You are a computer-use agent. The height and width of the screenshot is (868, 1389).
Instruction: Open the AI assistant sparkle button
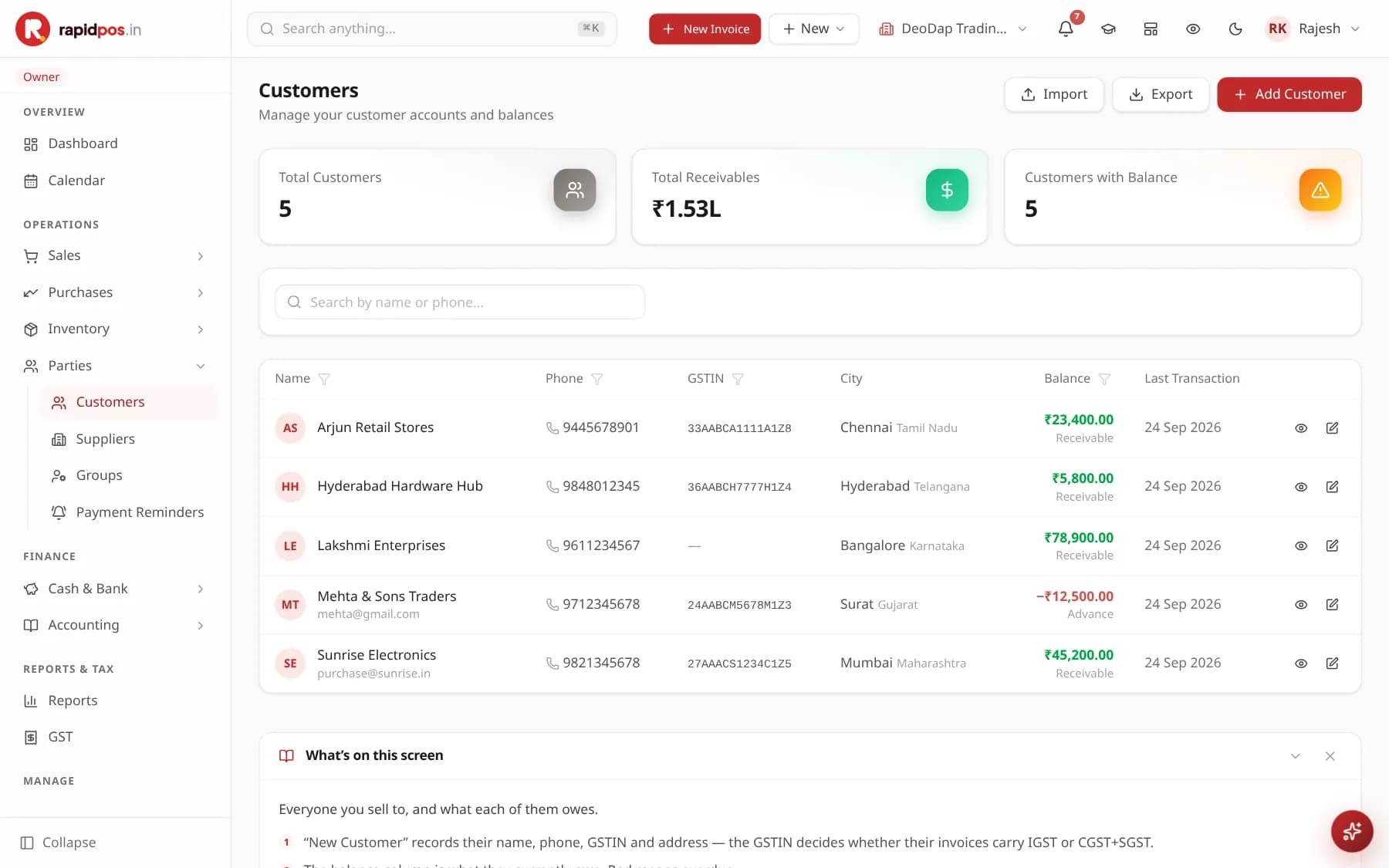point(1352,831)
